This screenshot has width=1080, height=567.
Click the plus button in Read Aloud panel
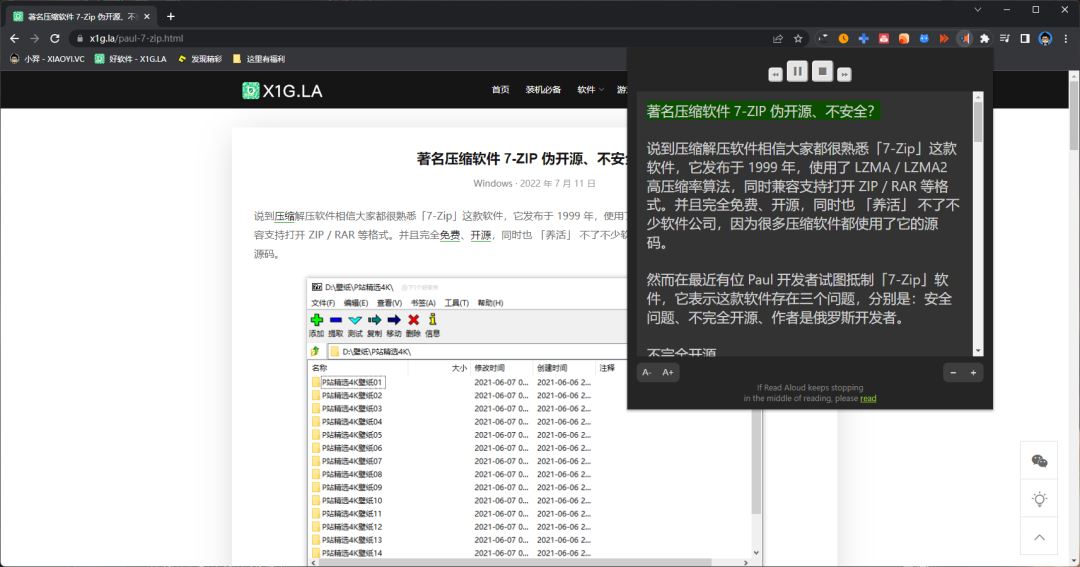pyautogui.click(x=973, y=373)
